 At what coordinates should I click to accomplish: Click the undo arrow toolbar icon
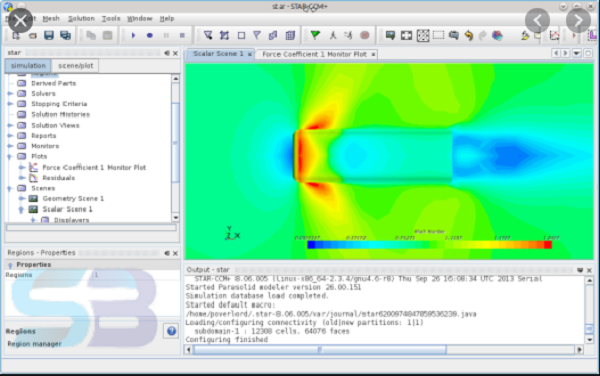coord(469,36)
